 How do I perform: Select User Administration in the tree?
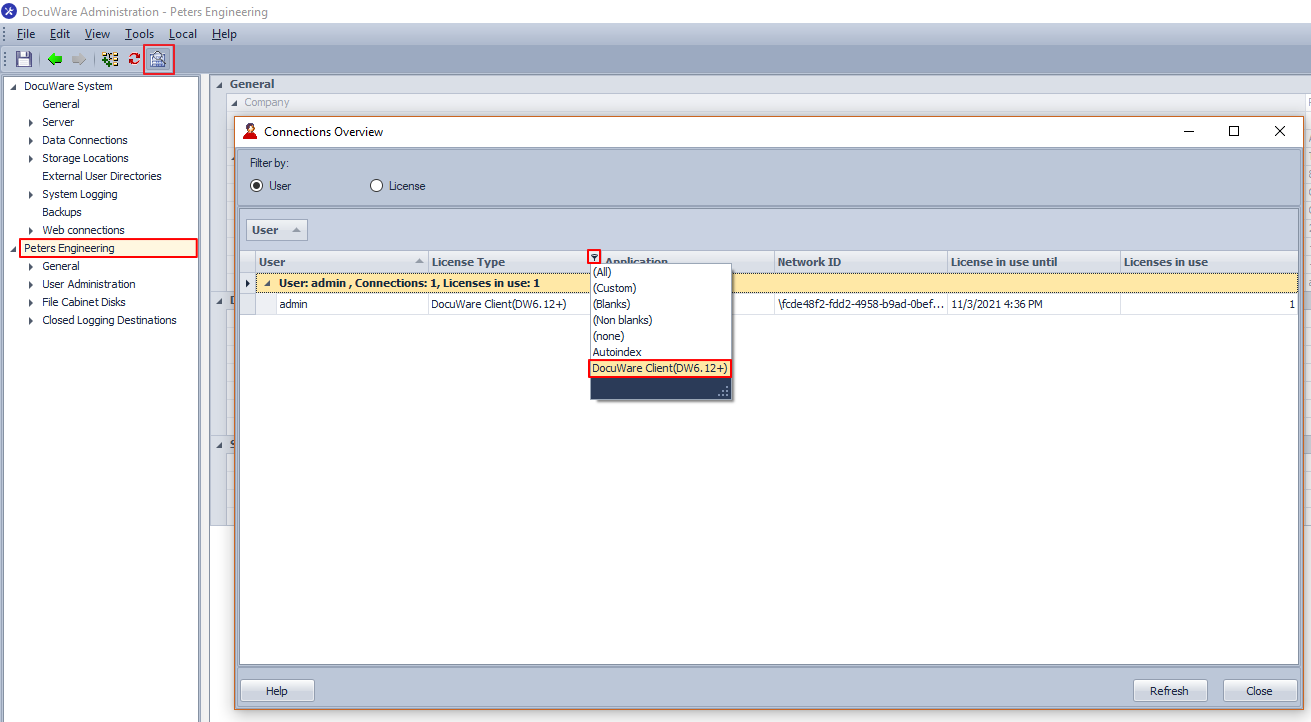pyautogui.click(x=88, y=284)
